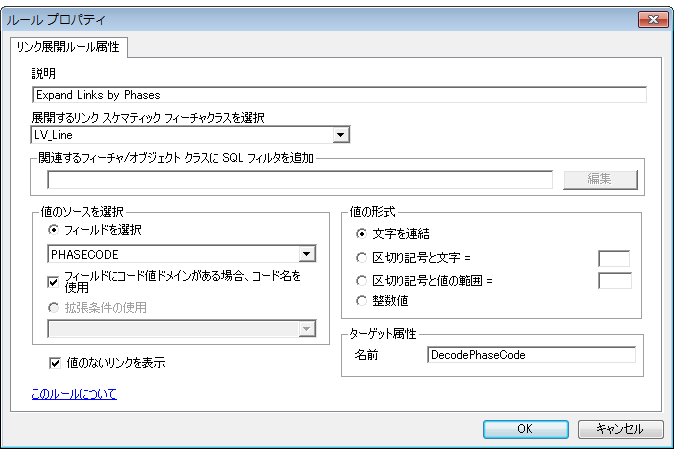Select the 区切り記号と文字 radio button
The image size is (674, 458).
coord(362,258)
